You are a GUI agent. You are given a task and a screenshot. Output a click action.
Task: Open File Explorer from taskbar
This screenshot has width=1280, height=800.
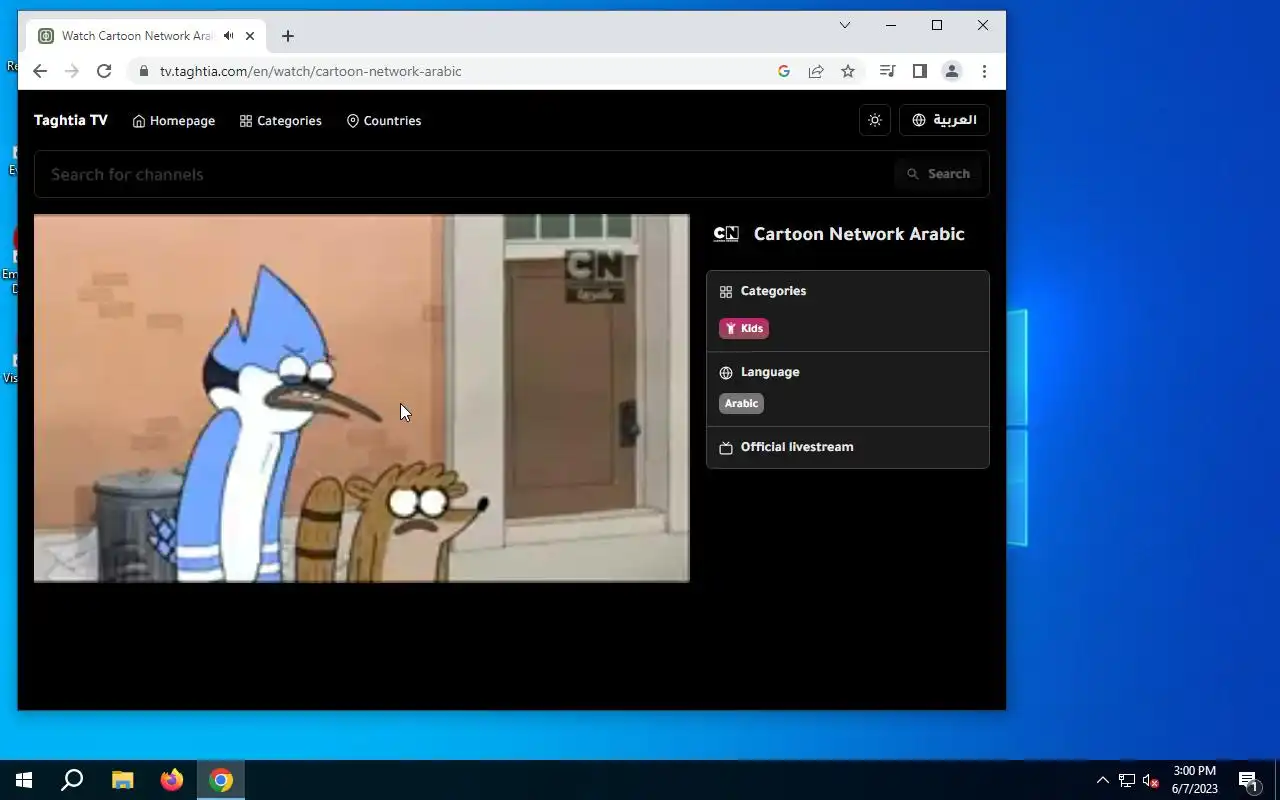[122, 780]
